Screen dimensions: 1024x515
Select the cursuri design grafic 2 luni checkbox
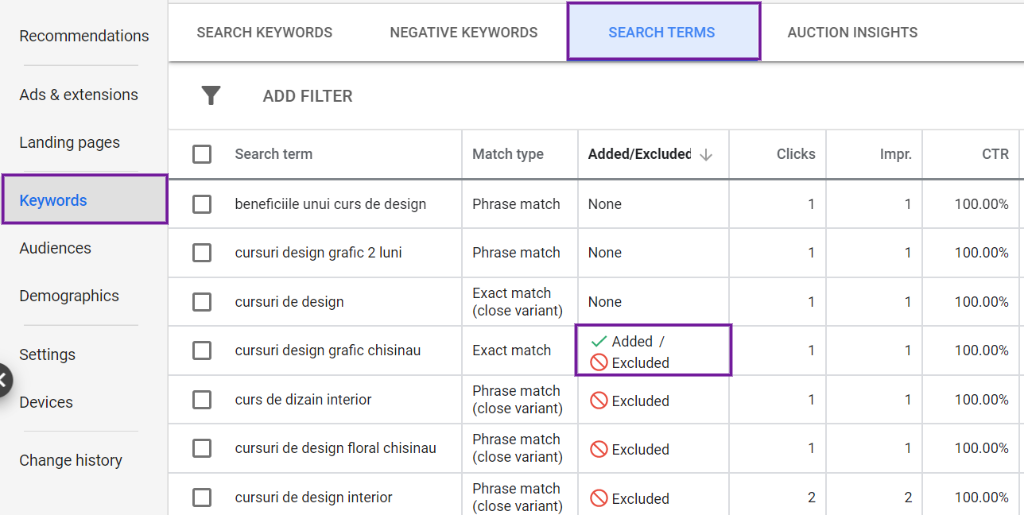(202, 253)
